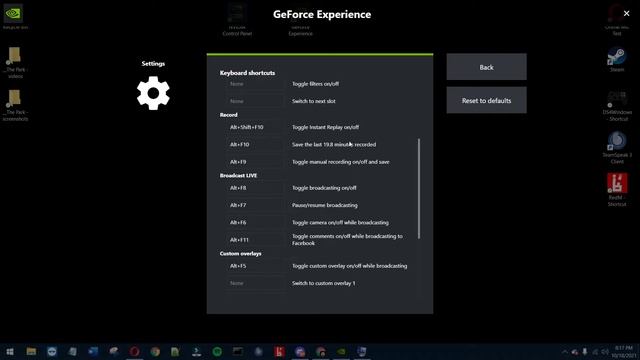Click the shortcuts list scrollbar
640x360 pixels.
419,189
